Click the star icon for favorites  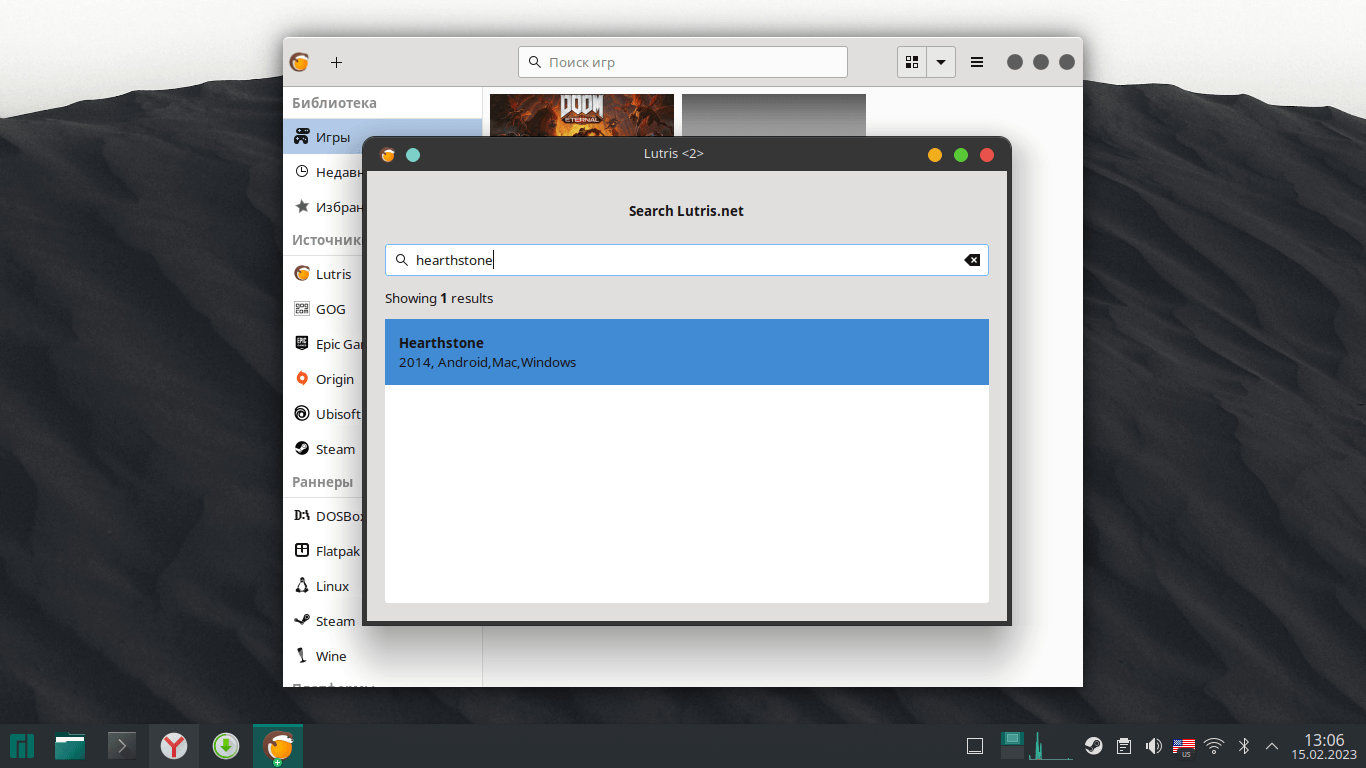301,207
